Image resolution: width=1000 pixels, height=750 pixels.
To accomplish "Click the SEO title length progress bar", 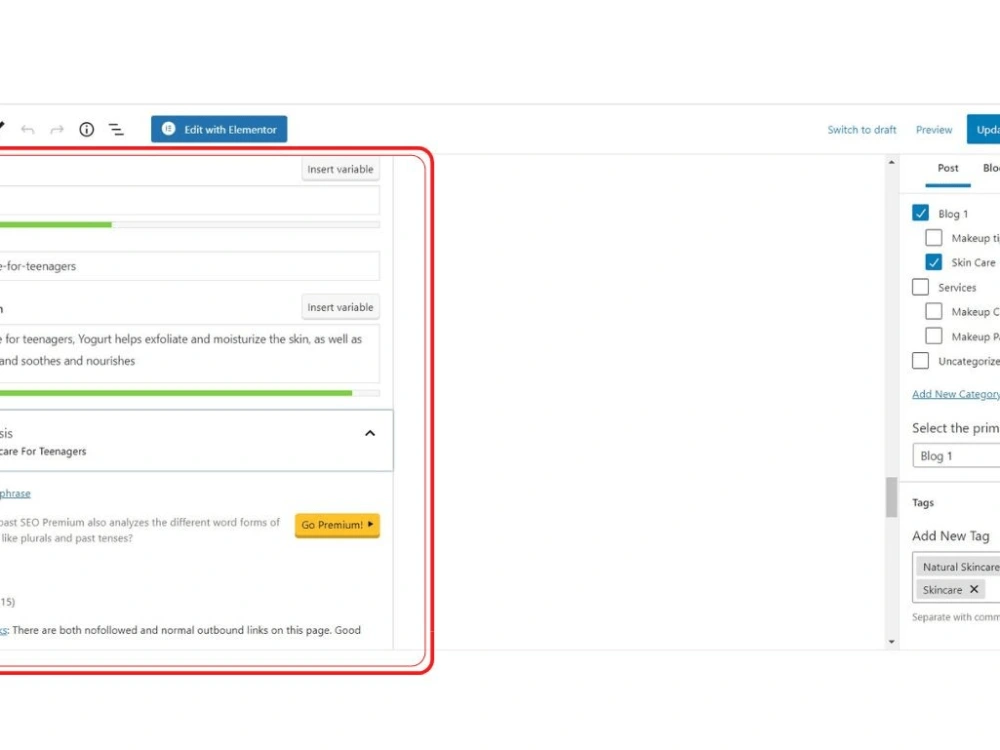I will click(x=189, y=224).
